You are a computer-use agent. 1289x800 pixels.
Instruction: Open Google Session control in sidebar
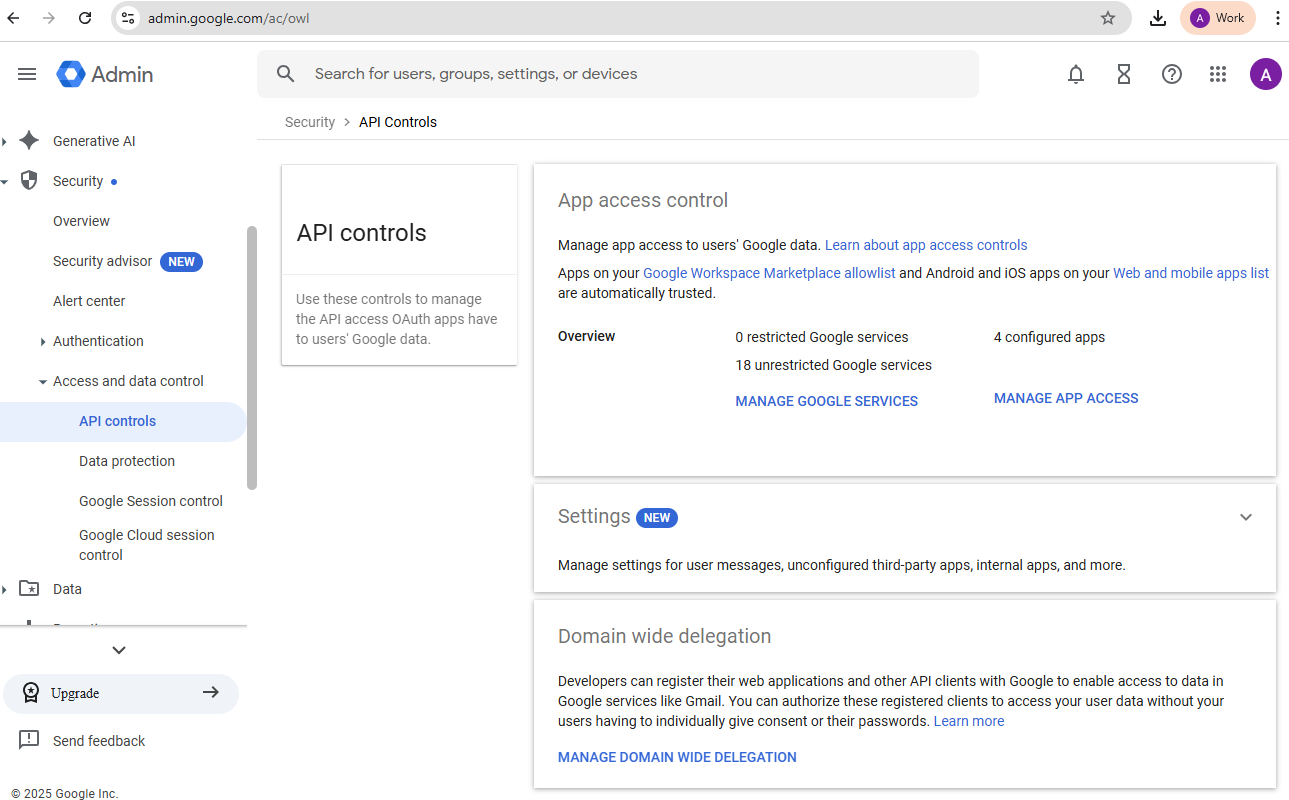coord(151,501)
